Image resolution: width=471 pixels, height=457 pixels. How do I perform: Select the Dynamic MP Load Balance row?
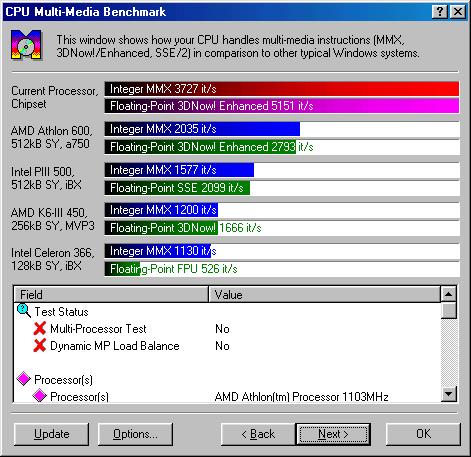click(x=227, y=346)
